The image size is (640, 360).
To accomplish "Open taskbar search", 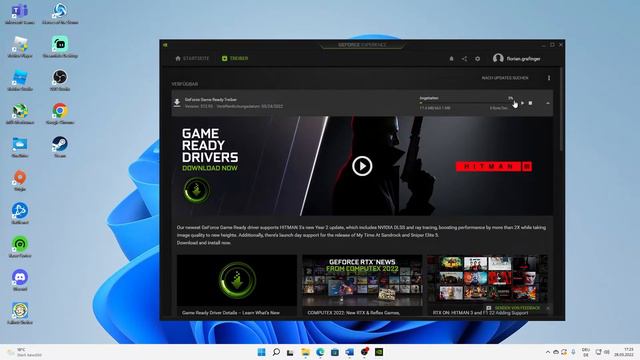I will [276, 352].
